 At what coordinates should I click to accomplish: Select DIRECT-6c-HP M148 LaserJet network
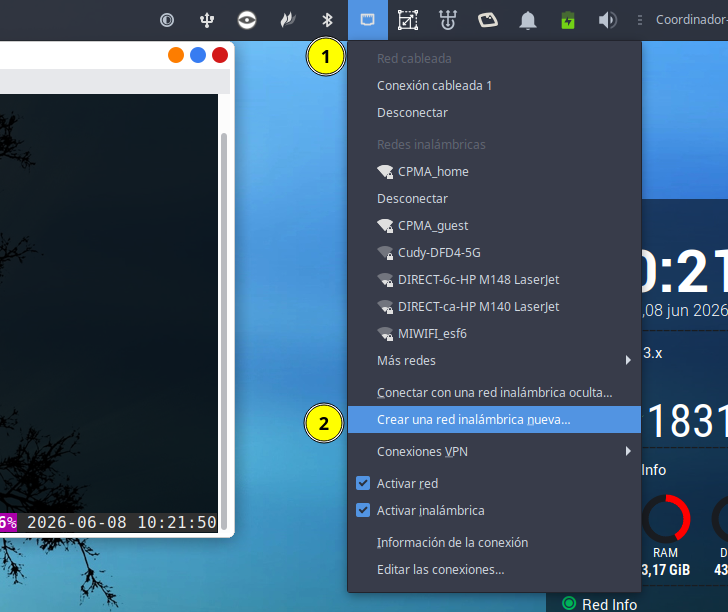494,280
